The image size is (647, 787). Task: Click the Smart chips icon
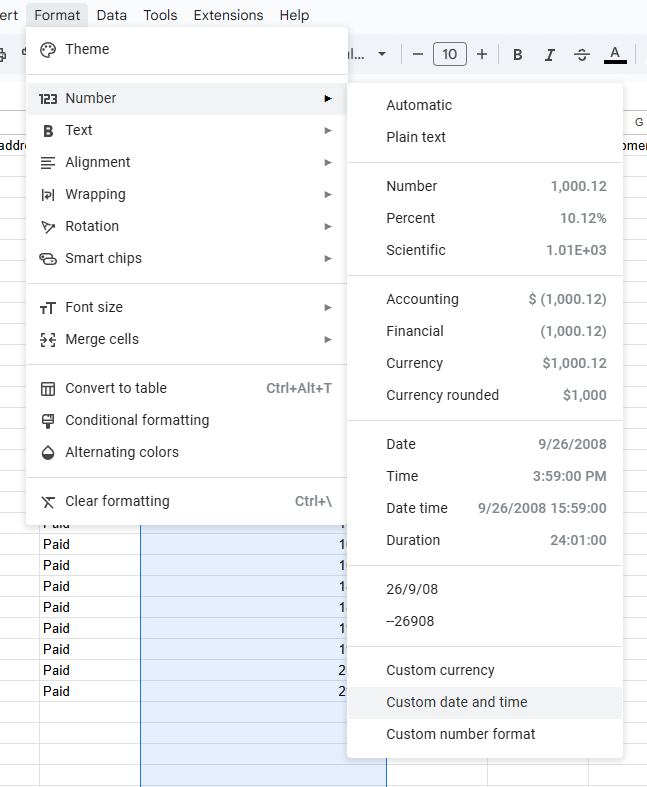point(48,259)
